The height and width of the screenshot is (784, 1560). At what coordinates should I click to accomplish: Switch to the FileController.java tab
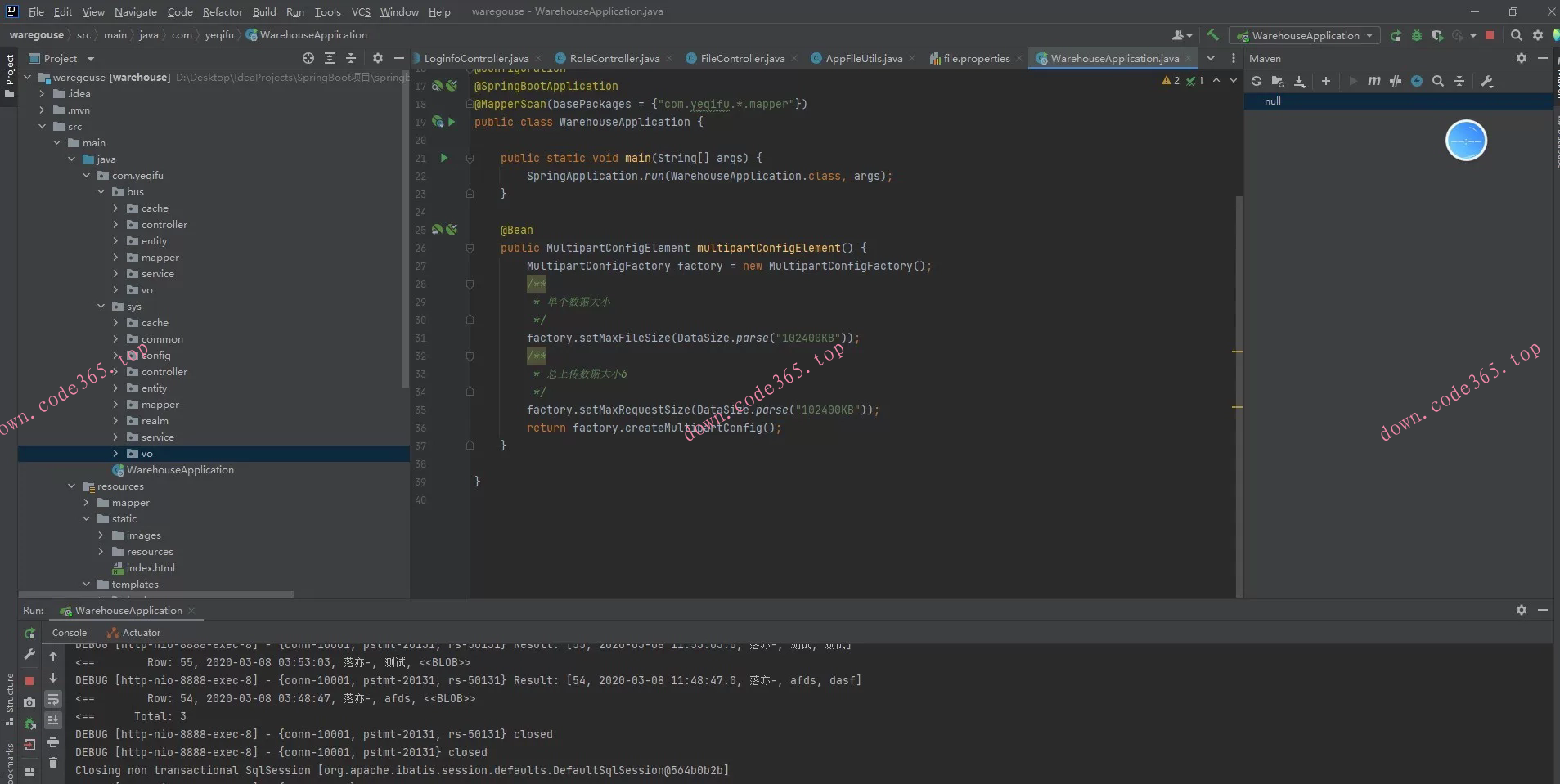click(x=742, y=59)
